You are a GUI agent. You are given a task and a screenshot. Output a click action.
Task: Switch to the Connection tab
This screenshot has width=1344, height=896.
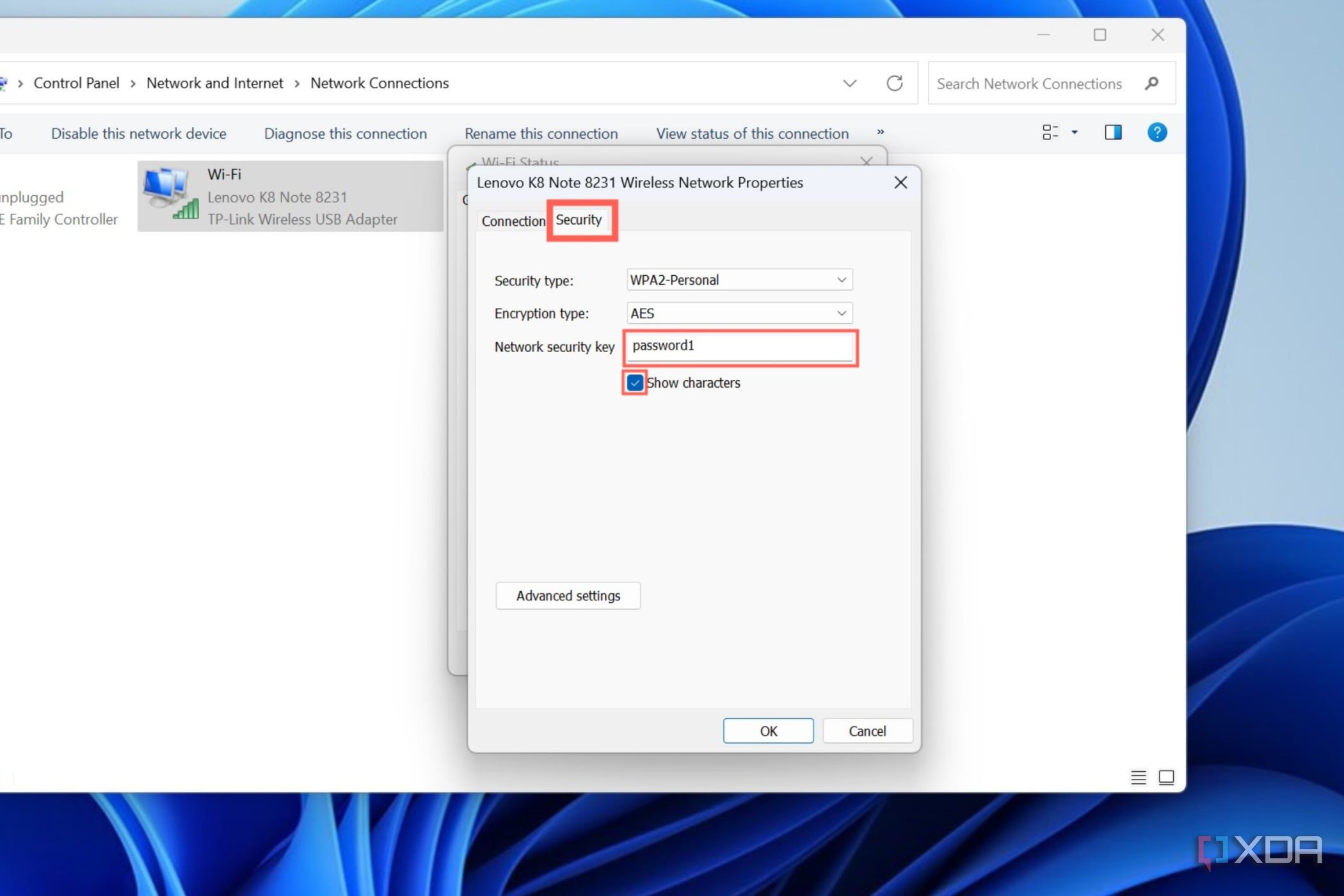pos(512,221)
